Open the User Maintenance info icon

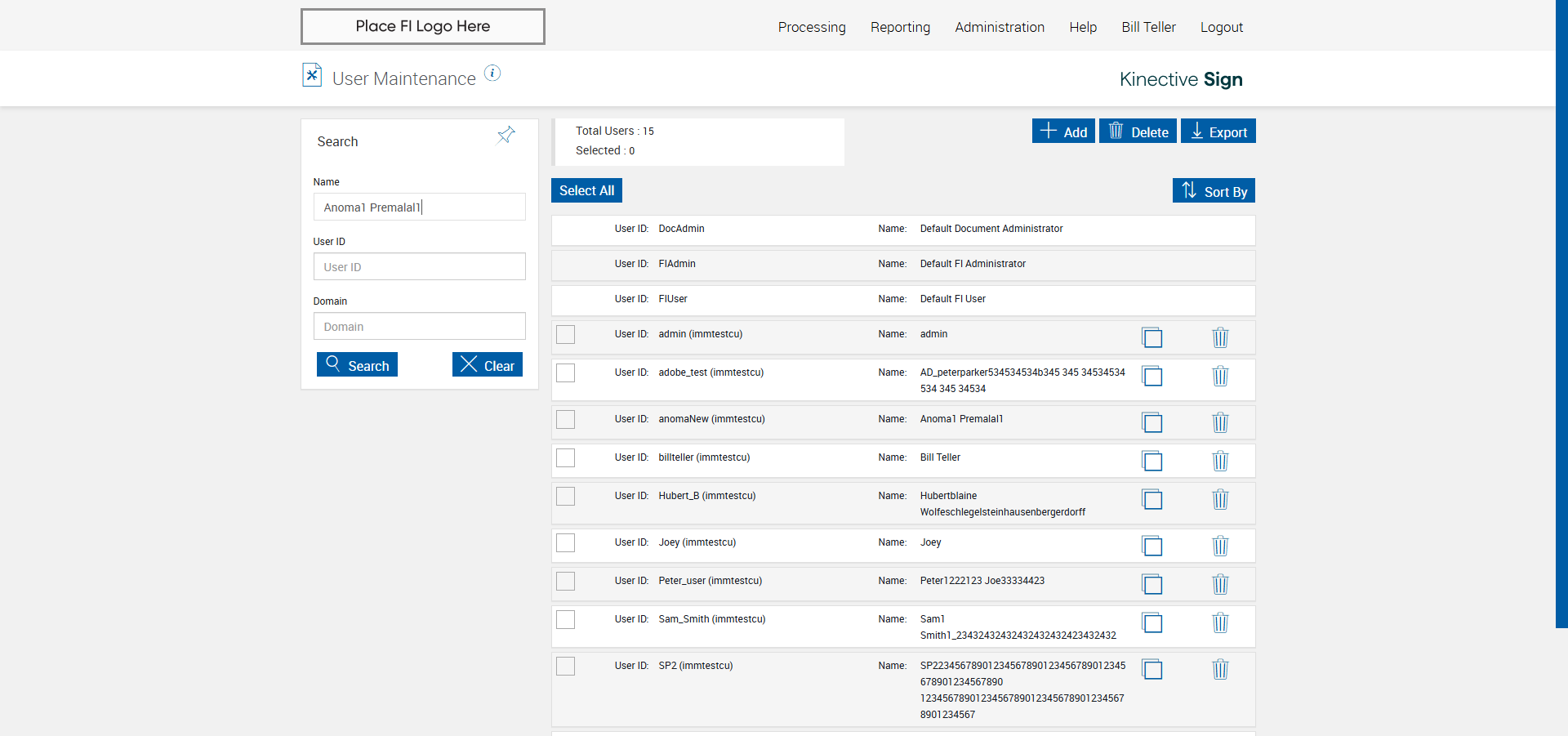(x=492, y=74)
